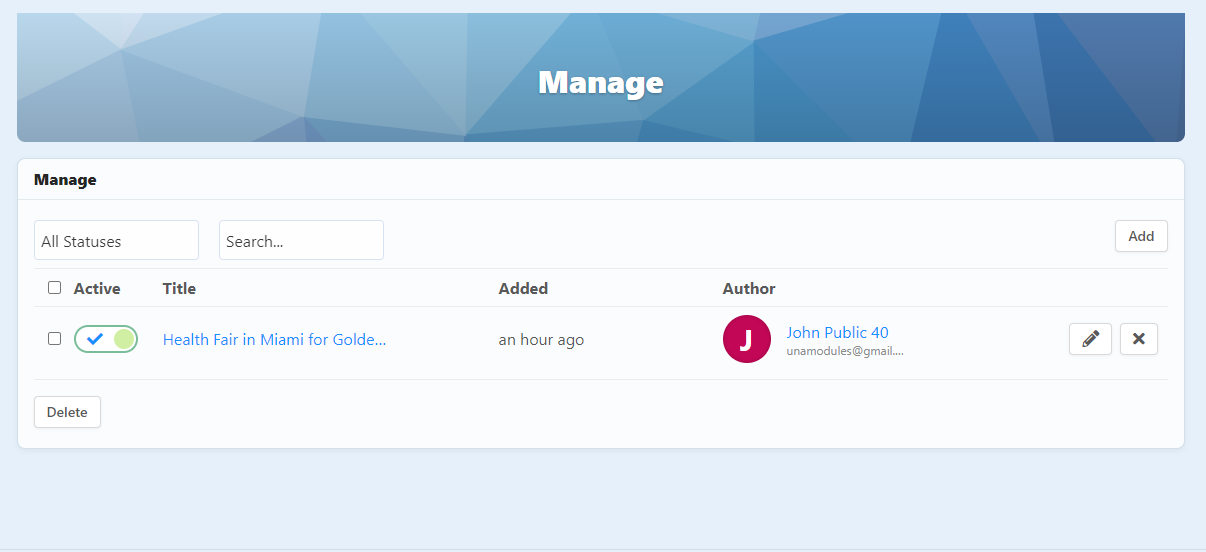This screenshot has width=1206, height=552.
Task: Click the pencil edit icon
Action: point(1090,339)
